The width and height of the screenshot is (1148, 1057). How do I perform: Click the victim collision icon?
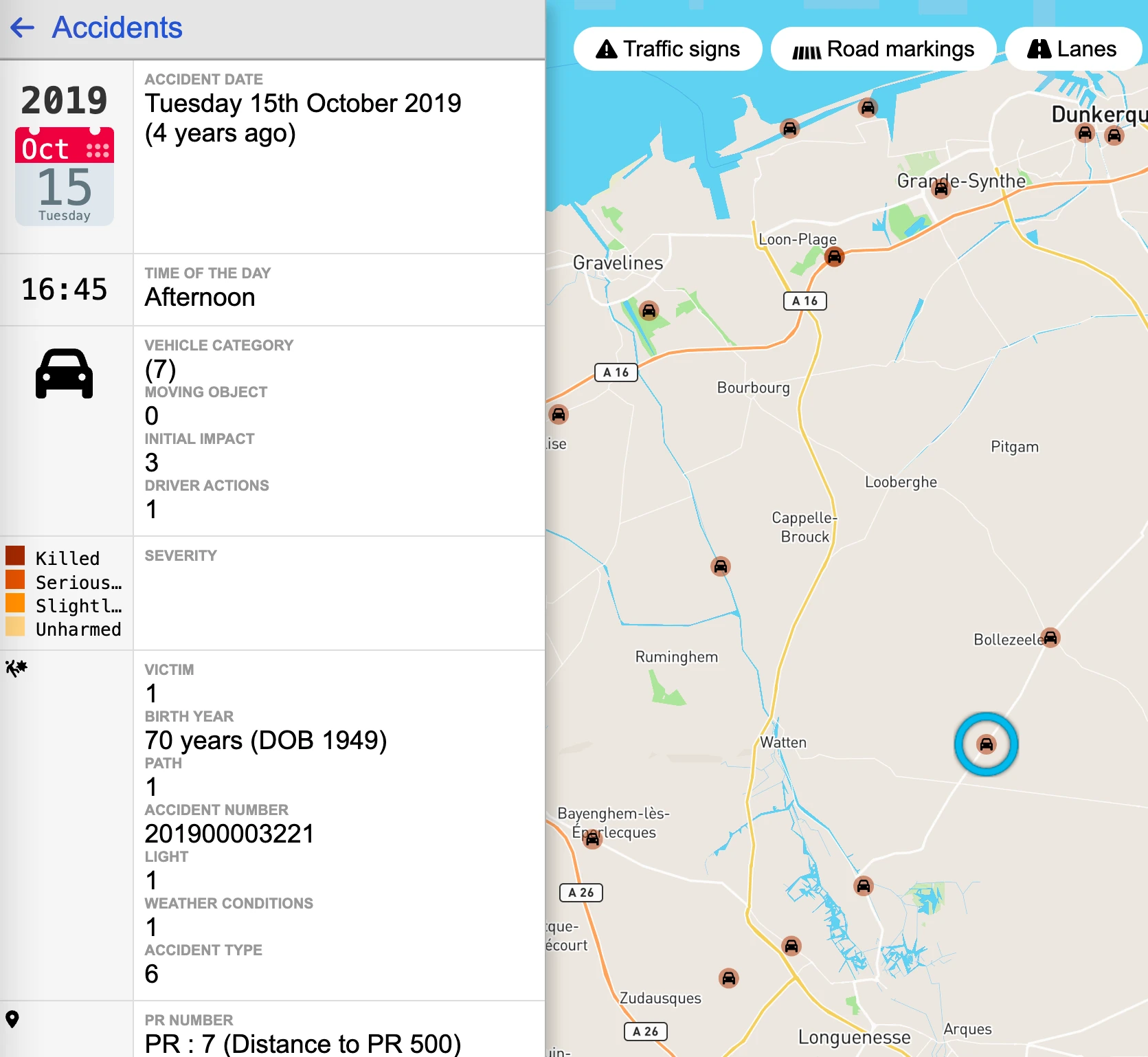pyautogui.click(x=16, y=668)
